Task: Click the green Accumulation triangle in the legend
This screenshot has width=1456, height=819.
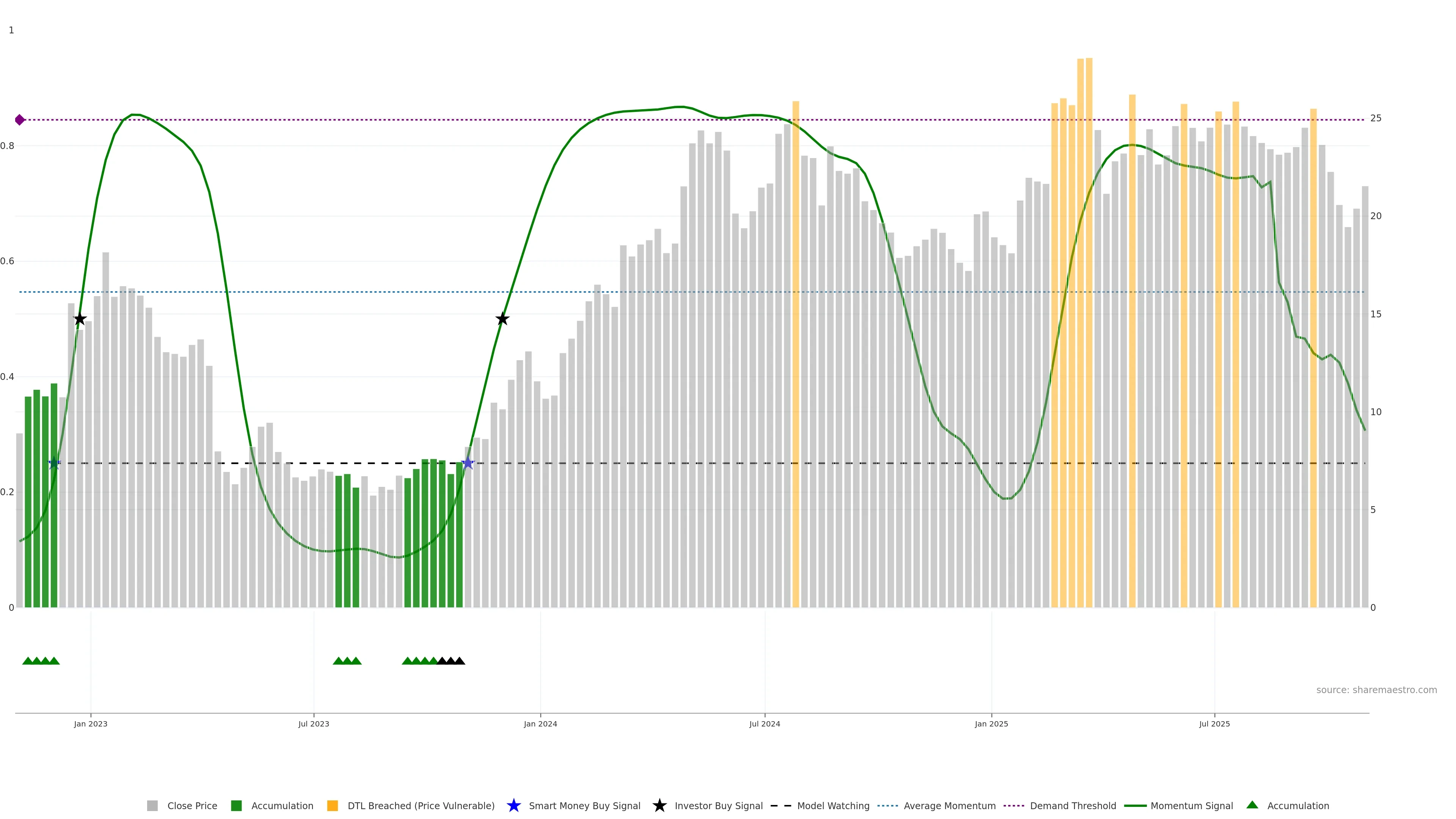Action: coord(1252,805)
